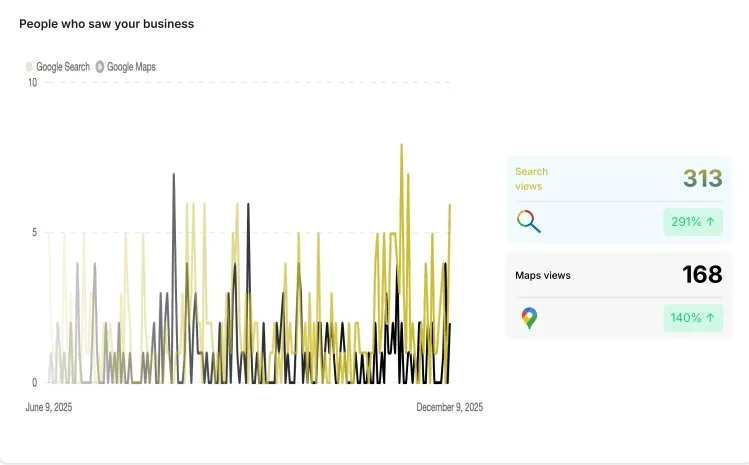This screenshot has height=465, width=749.
Task: Click the 313 search views count
Action: tap(702, 179)
